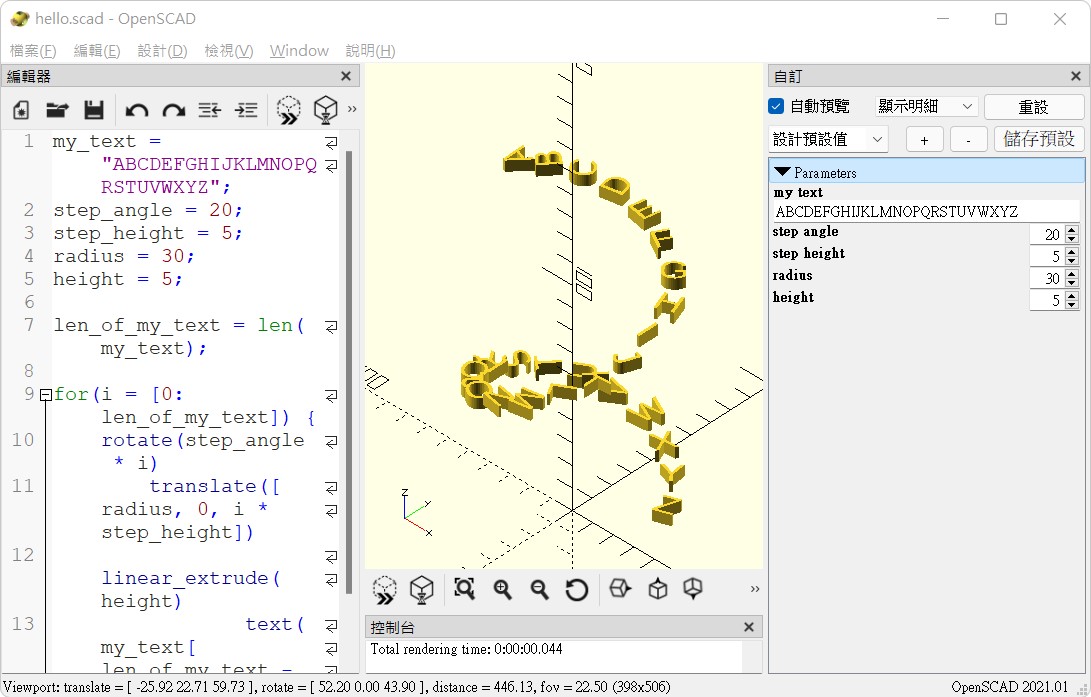
Task: Toggle the 自動預覽 checkbox
Action: [x=777, y=106]
